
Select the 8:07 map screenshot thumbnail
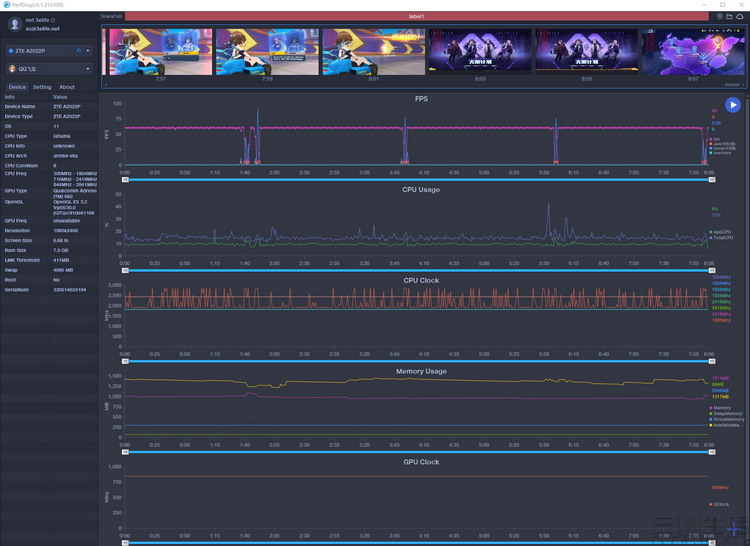[693, 52]
